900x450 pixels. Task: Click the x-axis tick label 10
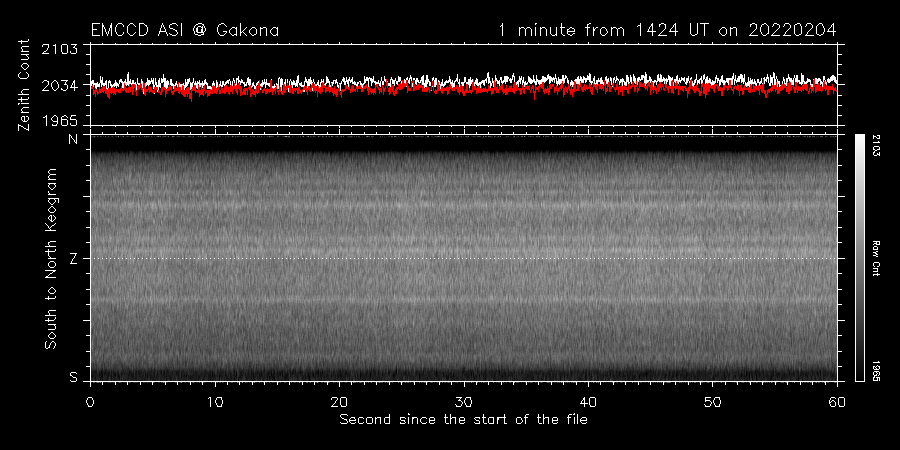215,401
